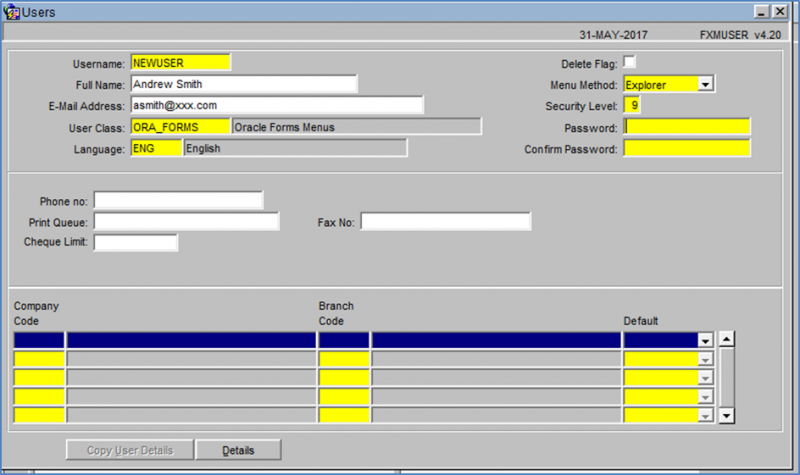Viewport: 800px width, 475px height.
Task: Select the highlighted first Company Code cell
Action: pos(39,340)
